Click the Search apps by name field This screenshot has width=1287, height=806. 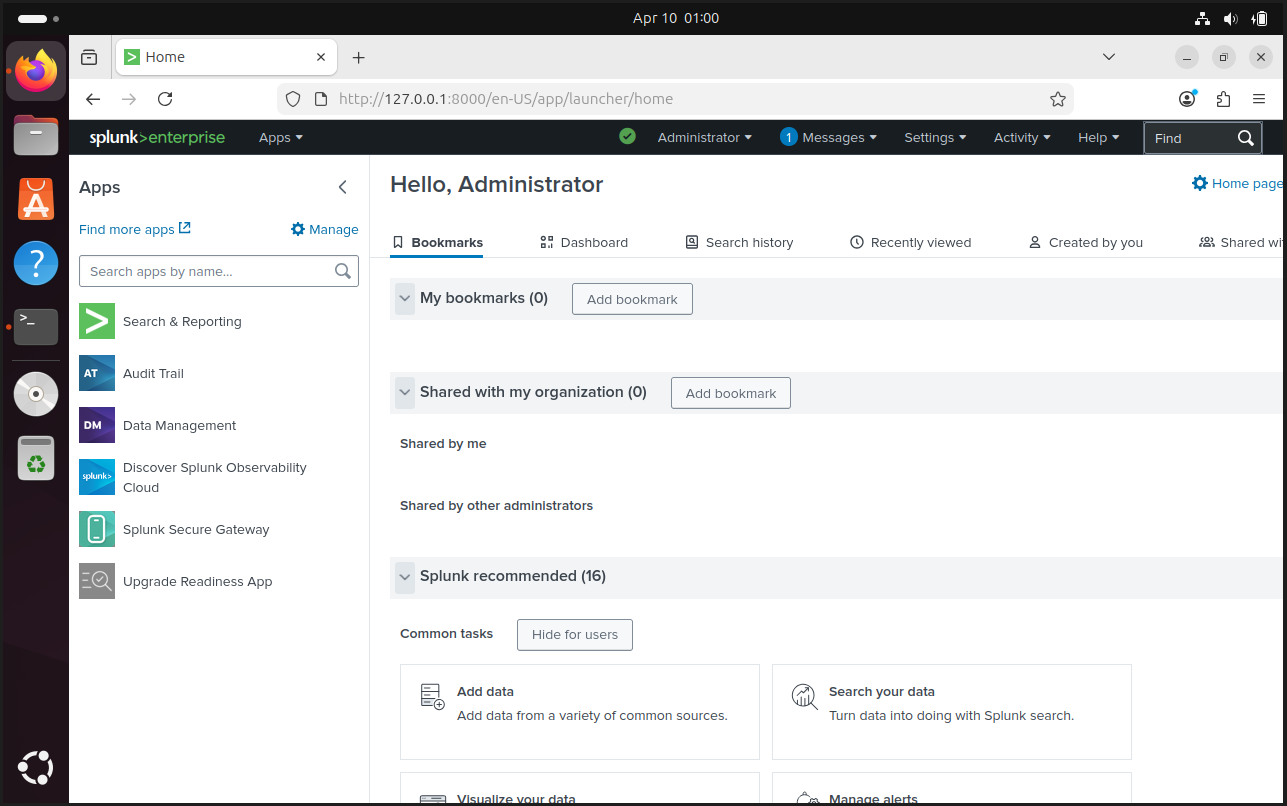[208, 271]
